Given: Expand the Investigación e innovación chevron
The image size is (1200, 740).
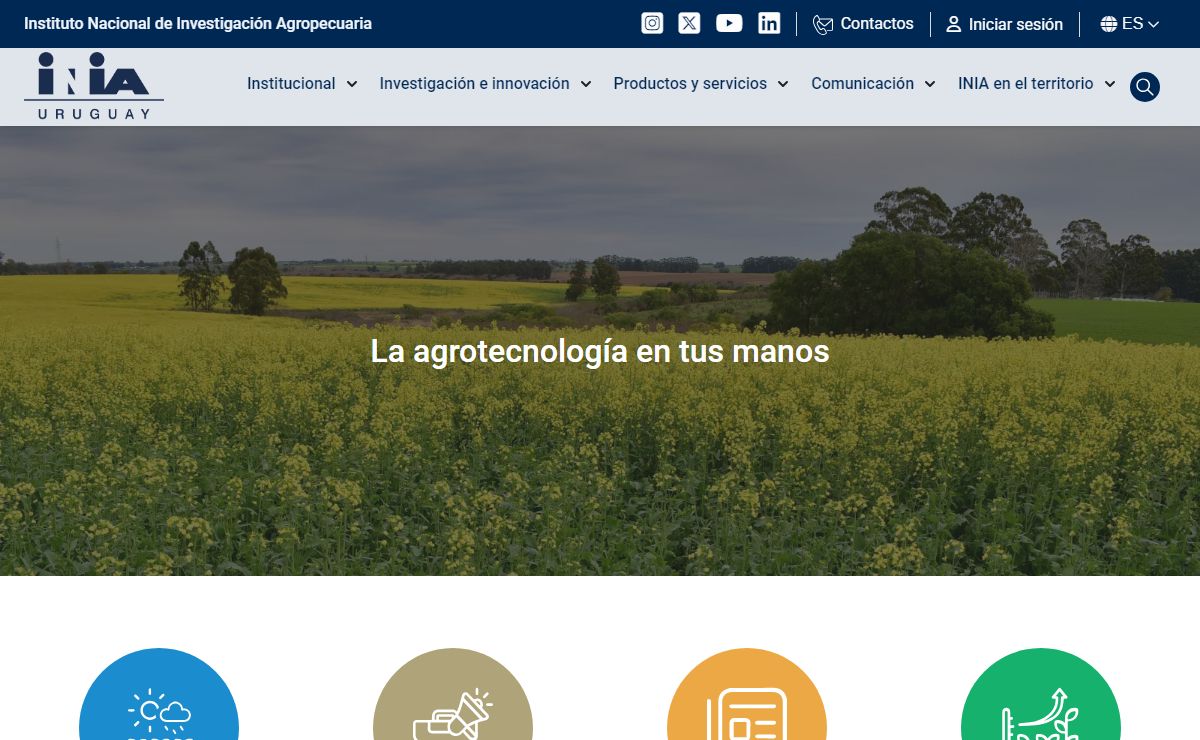Looking at the screenshot, I should 586,84.
